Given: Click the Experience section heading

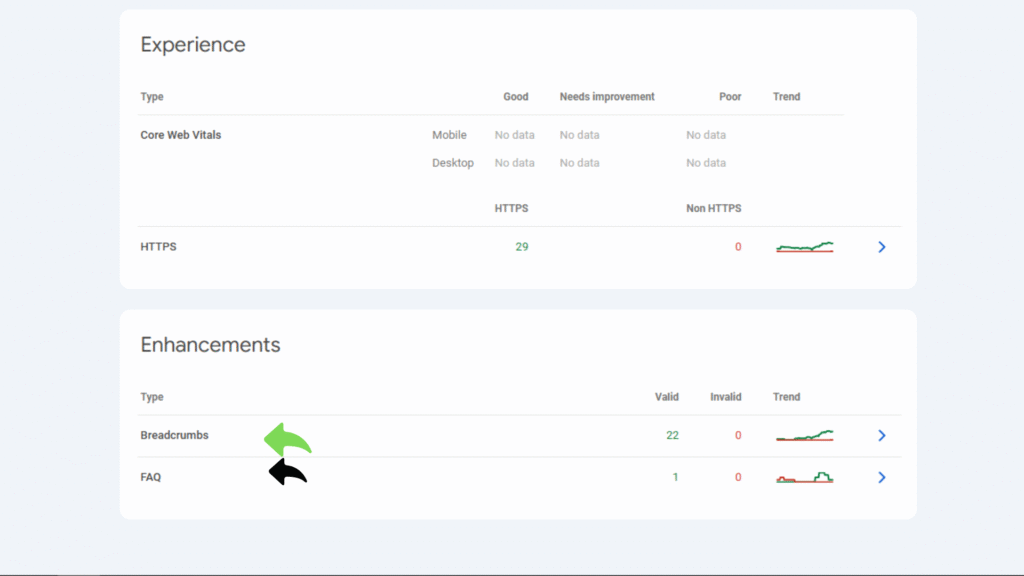Looking at the screenshot, I should pos(193,44).
